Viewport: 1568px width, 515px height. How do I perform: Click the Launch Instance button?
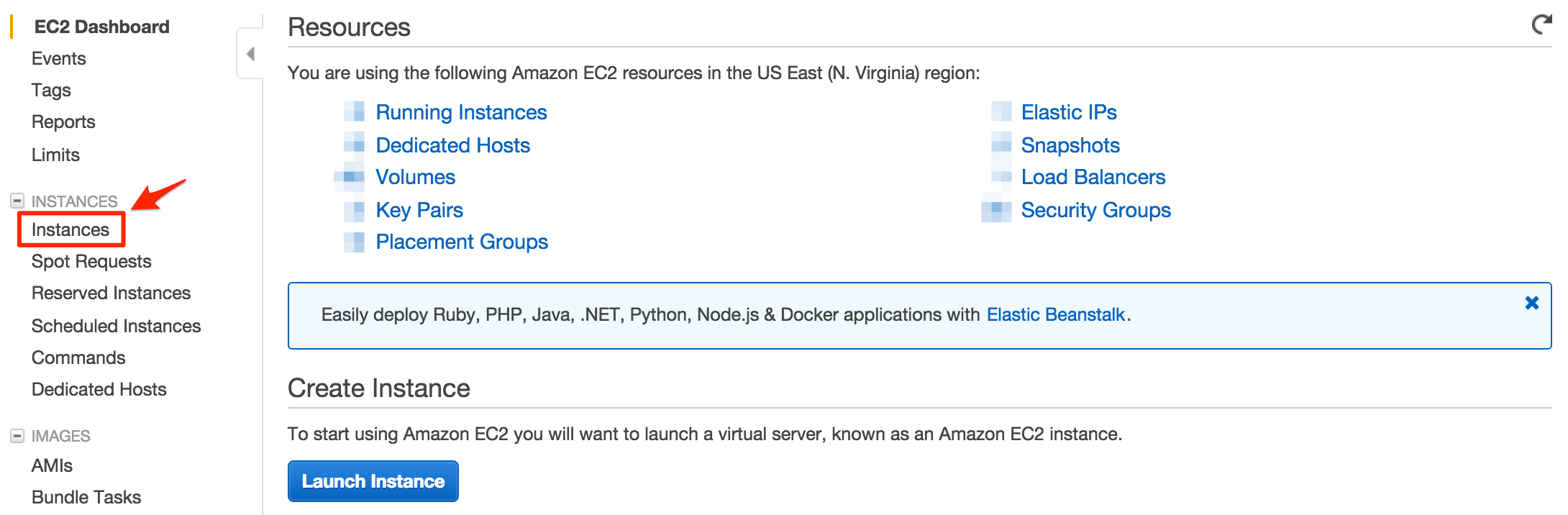coord(373,481)
